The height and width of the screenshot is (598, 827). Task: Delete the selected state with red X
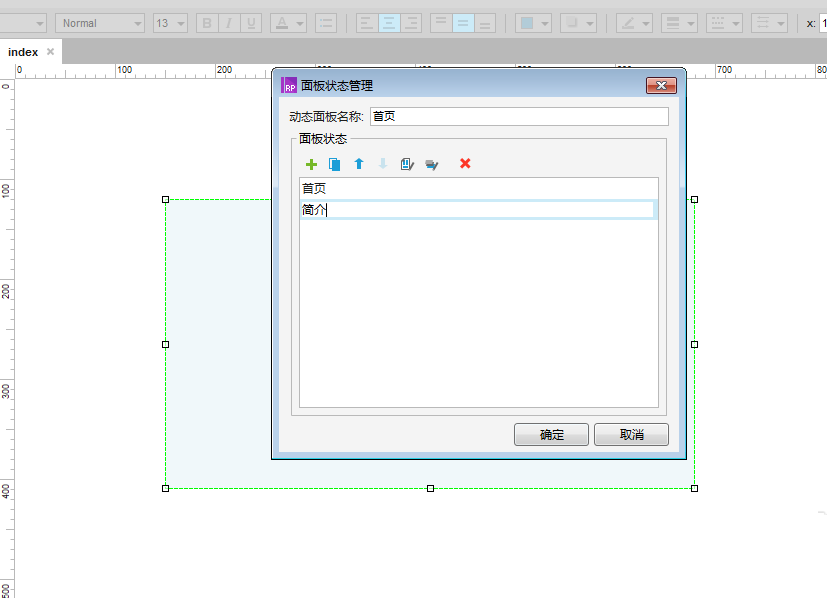coord(465,163)
